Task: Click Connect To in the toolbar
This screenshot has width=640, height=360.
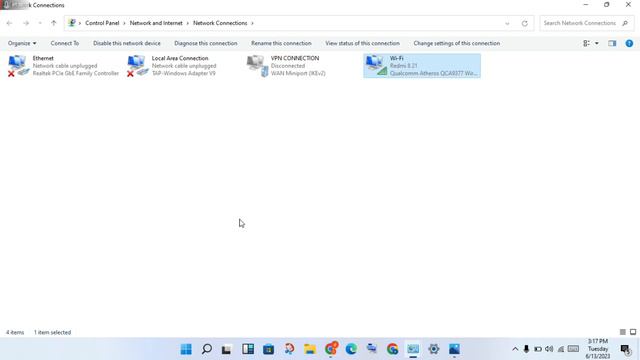Action: 64,43
